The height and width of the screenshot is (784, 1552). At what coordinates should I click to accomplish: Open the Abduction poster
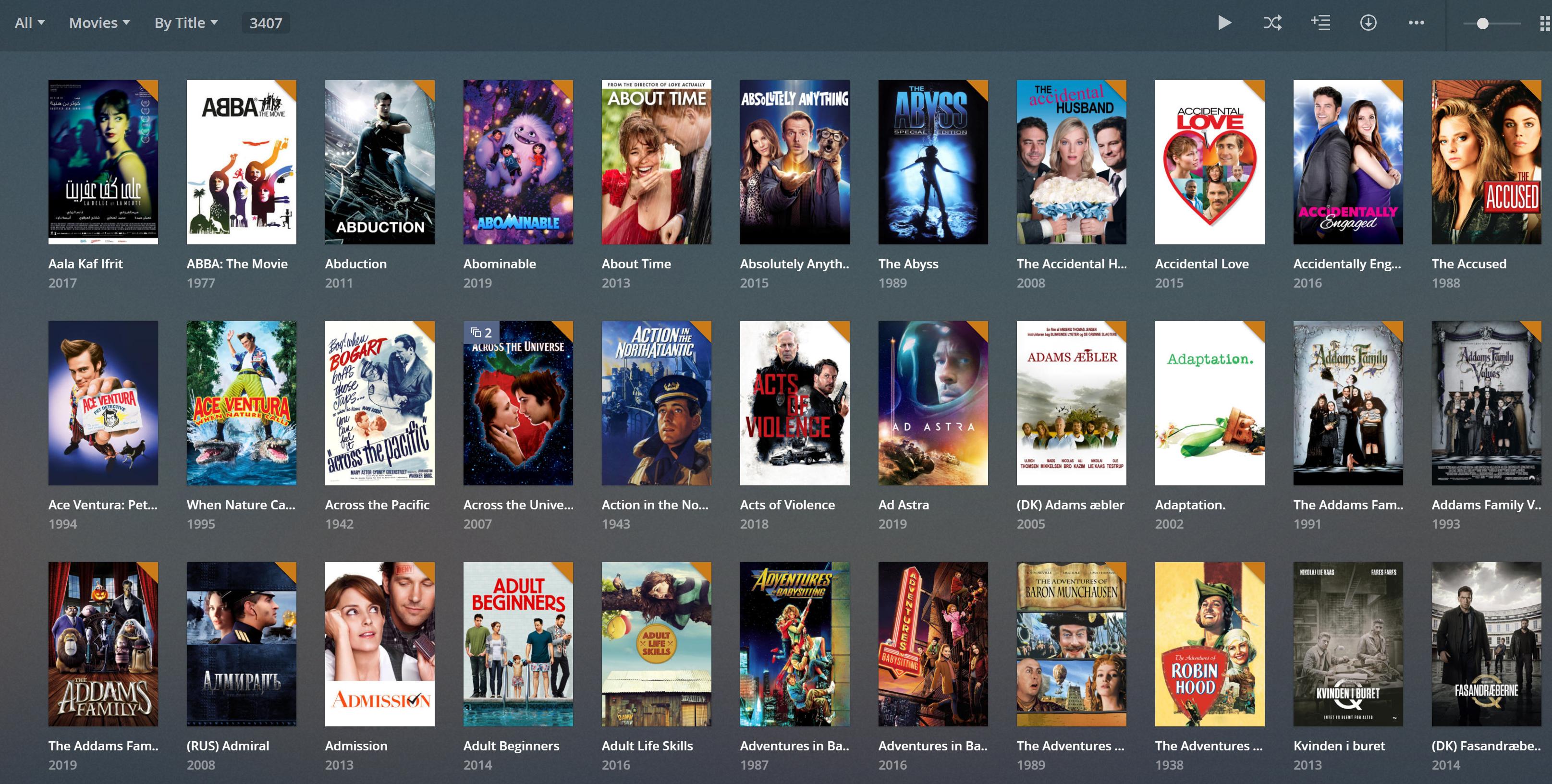click(379, 162)
